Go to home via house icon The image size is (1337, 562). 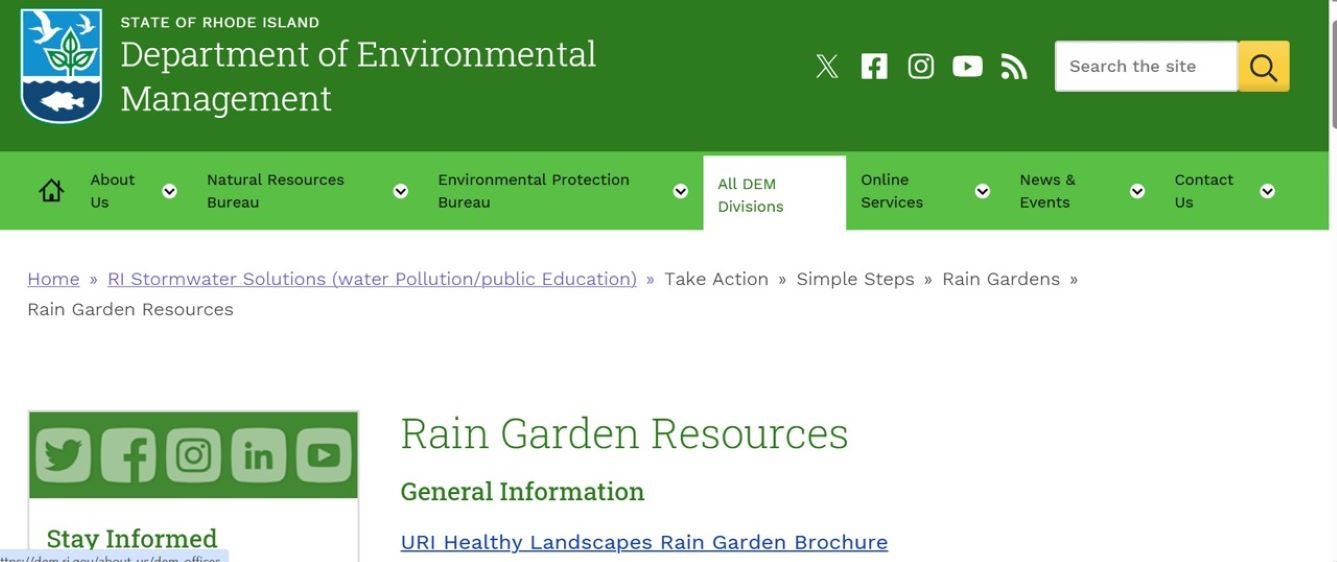(x=51, y=191)
